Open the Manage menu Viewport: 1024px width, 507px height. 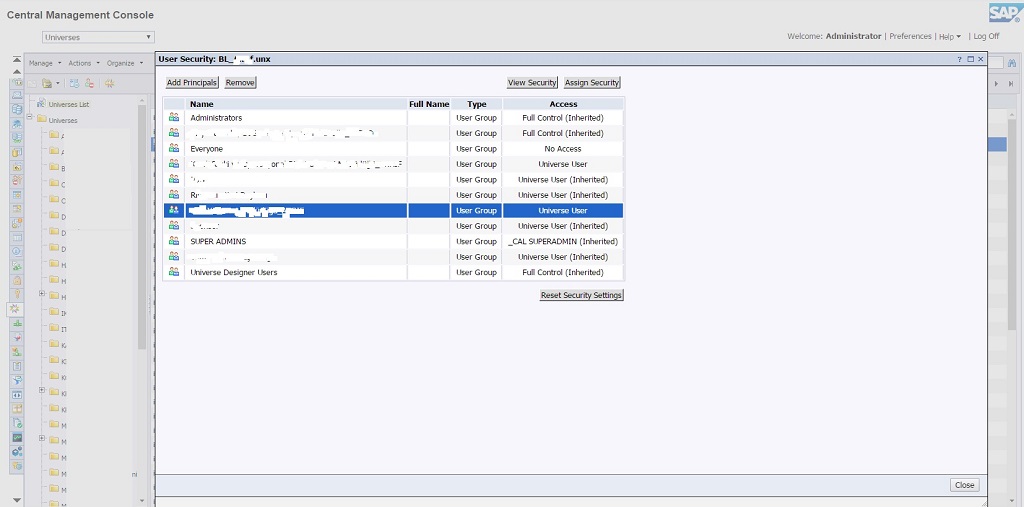[x=44, y=63]
